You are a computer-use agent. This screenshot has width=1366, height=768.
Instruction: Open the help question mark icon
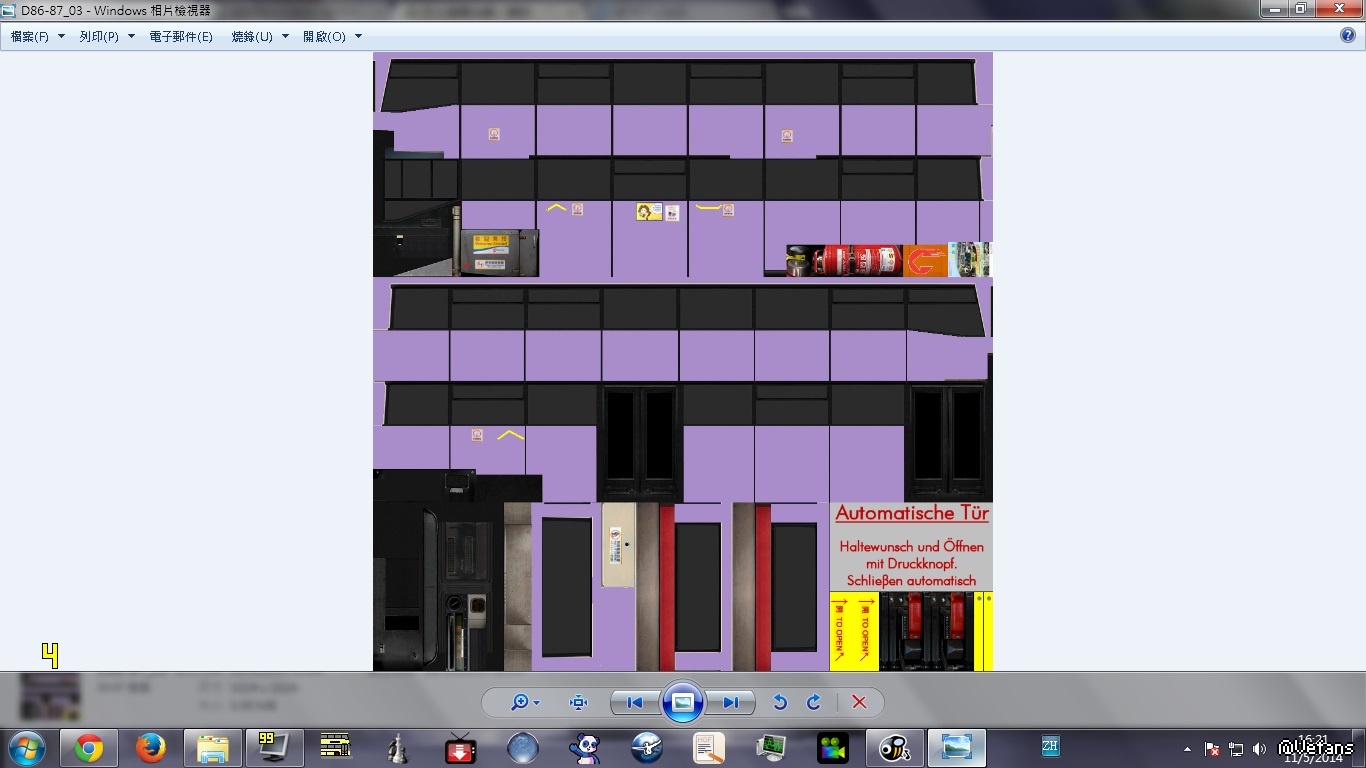tap(1348, 35)
